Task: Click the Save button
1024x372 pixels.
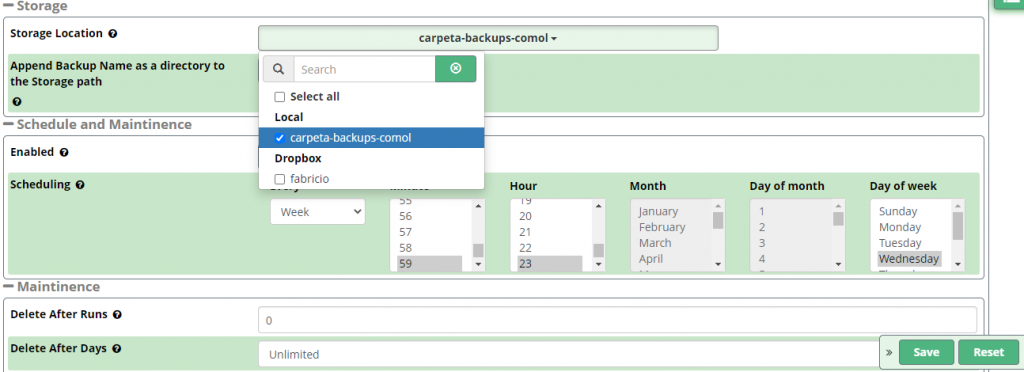Action: pyautogui.click(x=926, y=352)
